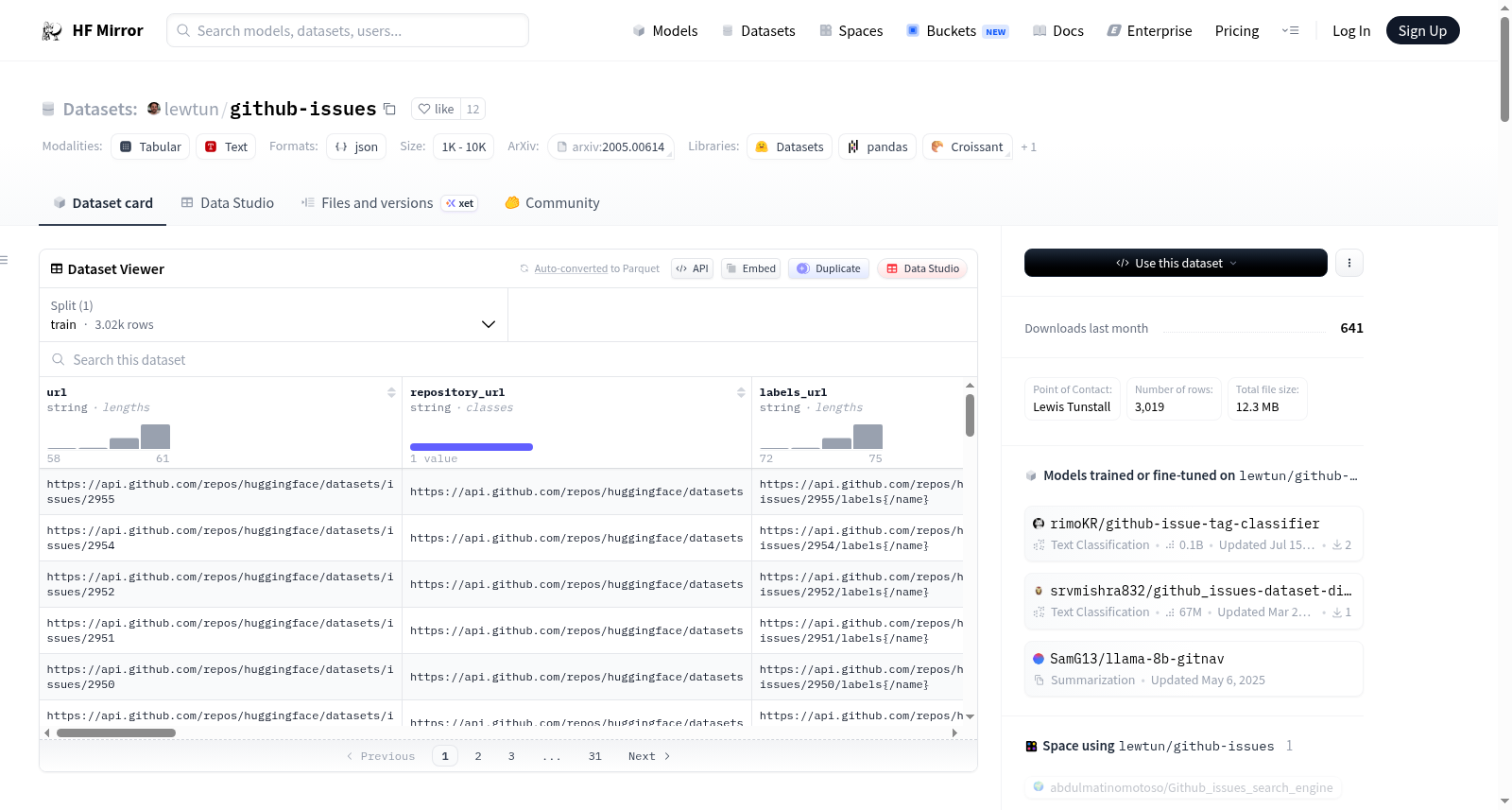The height and width of the screenshot is (810, 1512).
Task: Open Github_issues_search_engine space
Action: [x=1183, y=787]
